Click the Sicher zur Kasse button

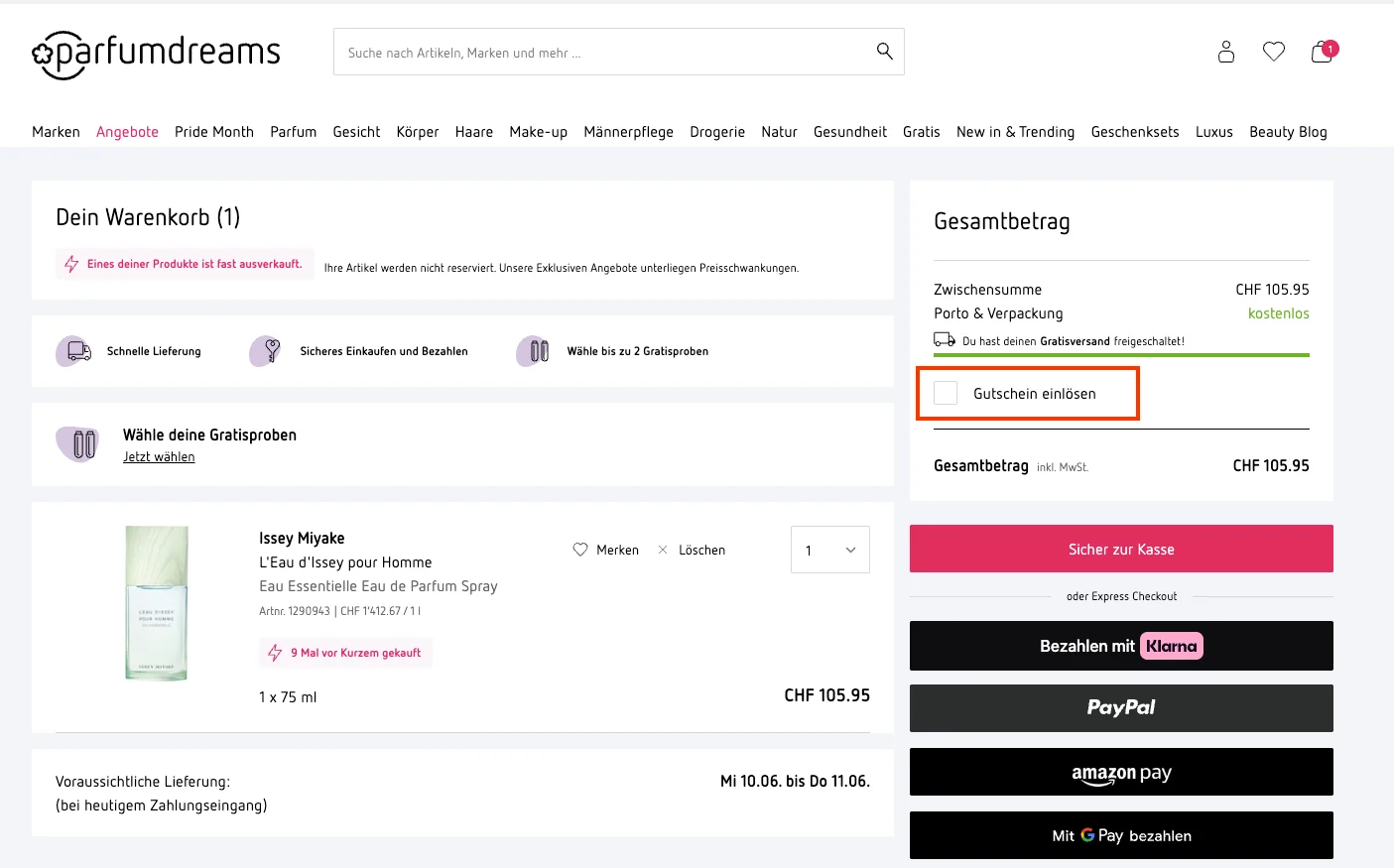(x=1121, y=549)
